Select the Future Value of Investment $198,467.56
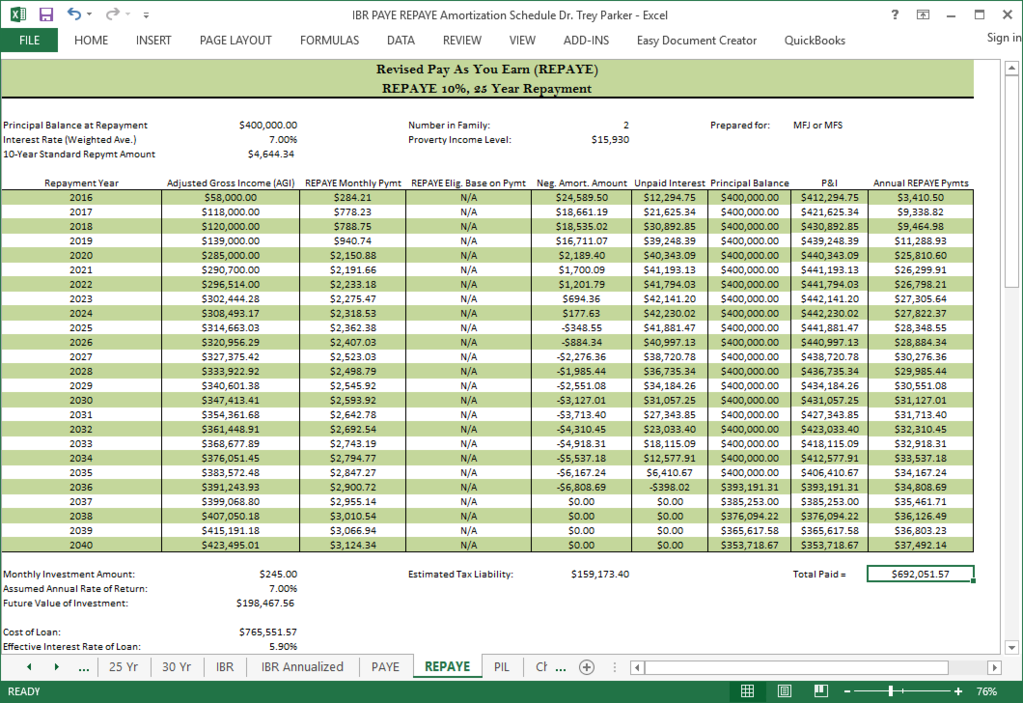 (265, 603)
